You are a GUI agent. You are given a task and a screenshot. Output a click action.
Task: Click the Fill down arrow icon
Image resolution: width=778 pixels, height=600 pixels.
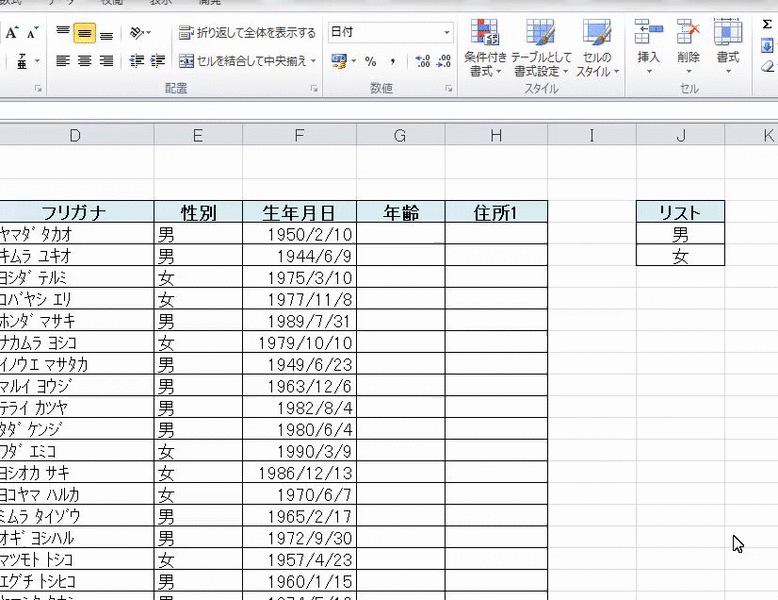(x=767, y=46)
